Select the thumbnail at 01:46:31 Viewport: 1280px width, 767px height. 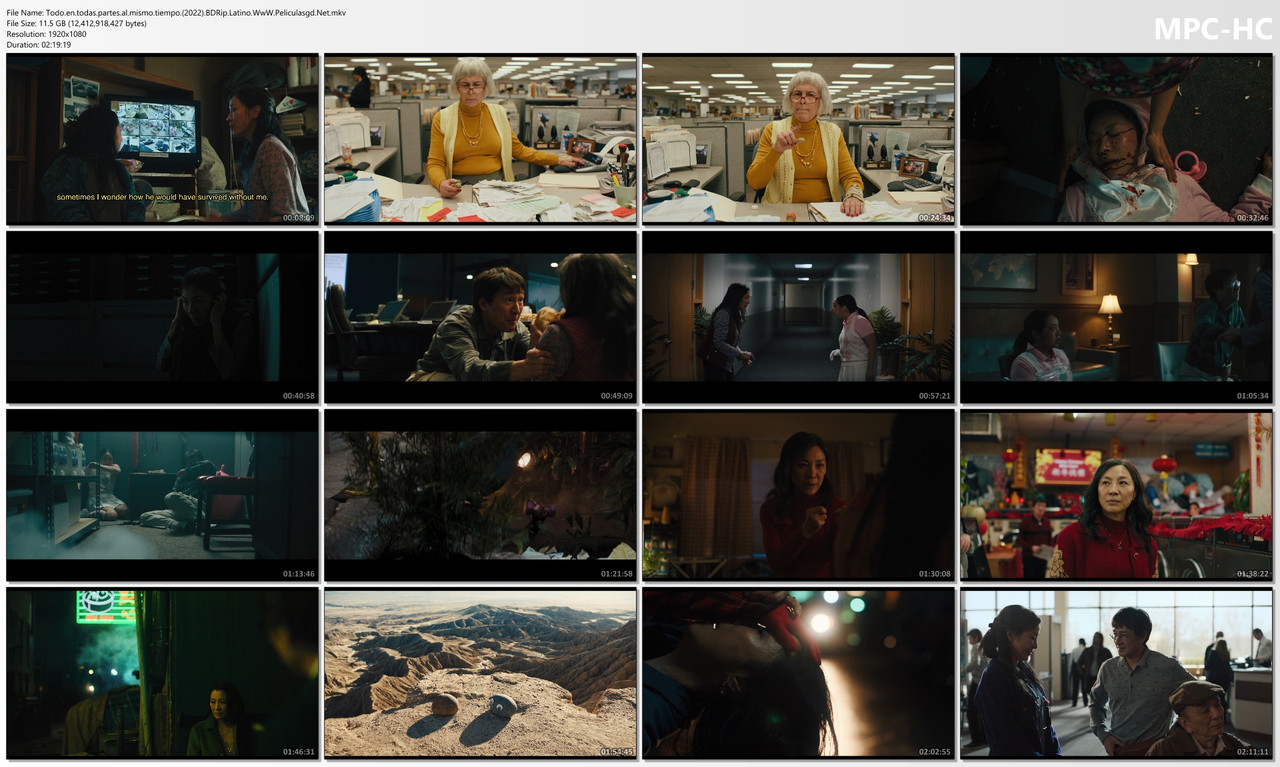click(162, 673)
